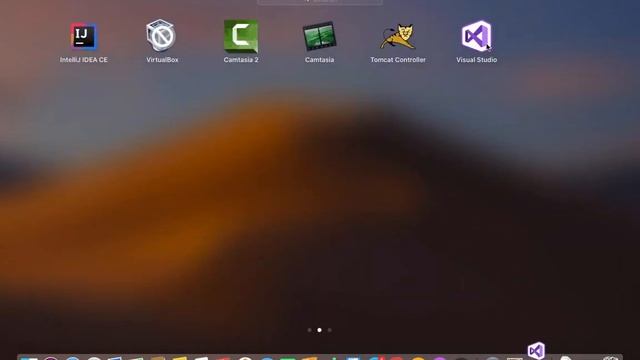
Task: Click the 'VirtualBox' label
Action: (x=162, y=60)
